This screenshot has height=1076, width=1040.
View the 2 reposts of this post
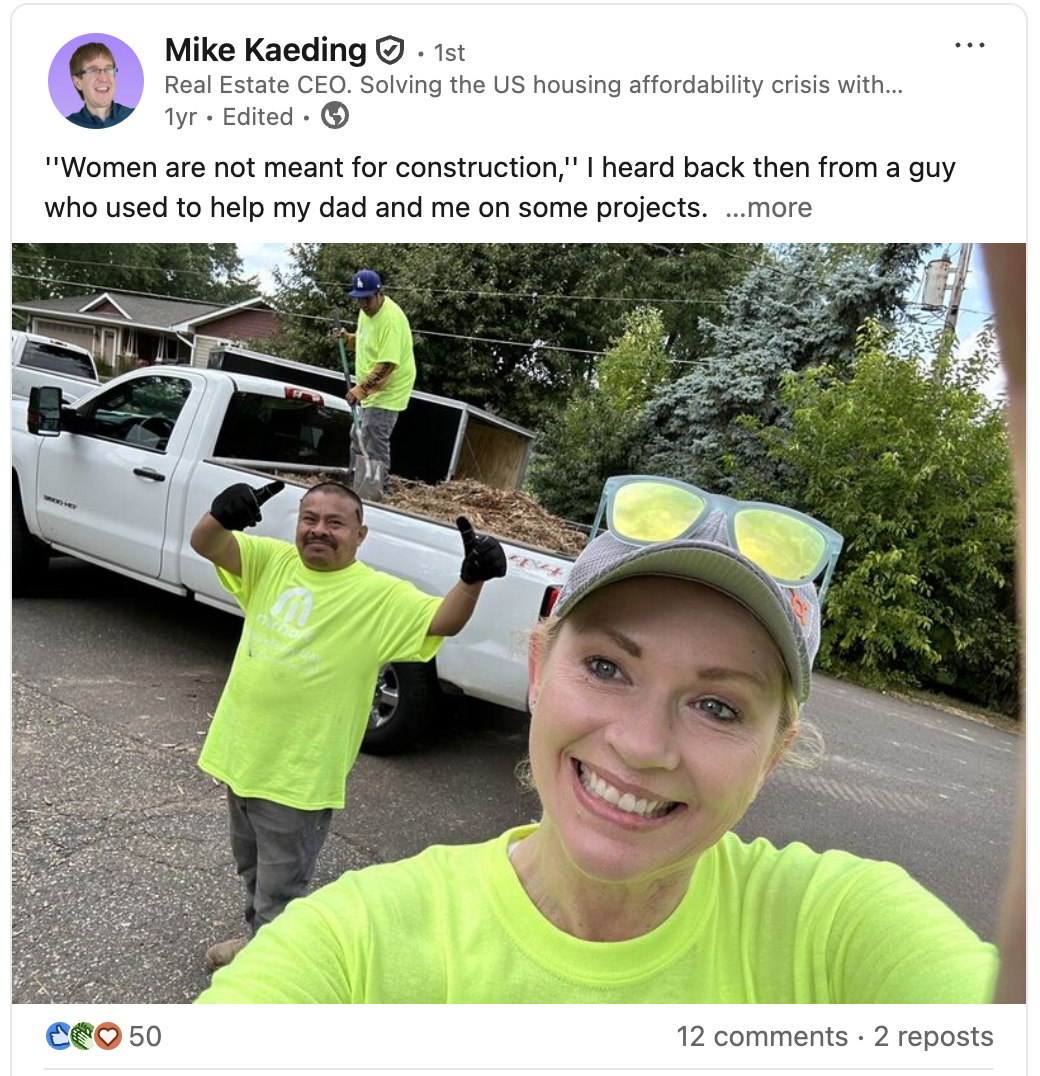click(933, 1036)
